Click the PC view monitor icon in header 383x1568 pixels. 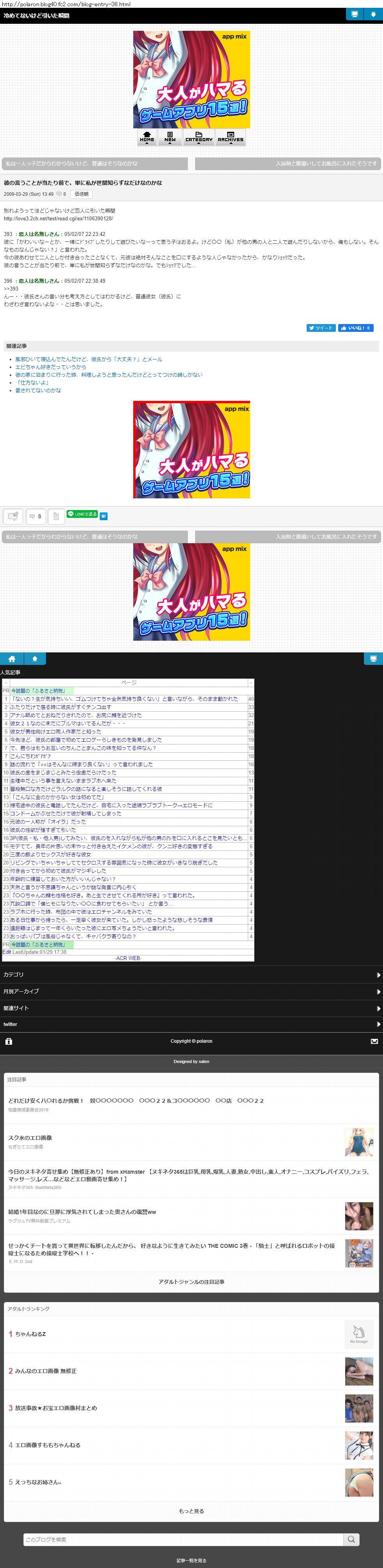[x=355, y=14]
